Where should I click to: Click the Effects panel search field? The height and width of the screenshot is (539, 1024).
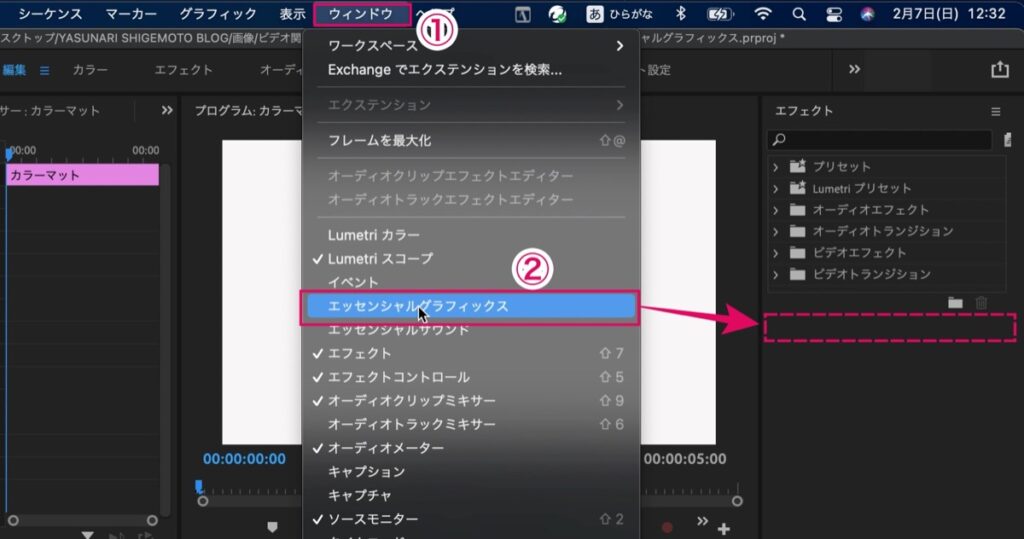click(880, 139)
